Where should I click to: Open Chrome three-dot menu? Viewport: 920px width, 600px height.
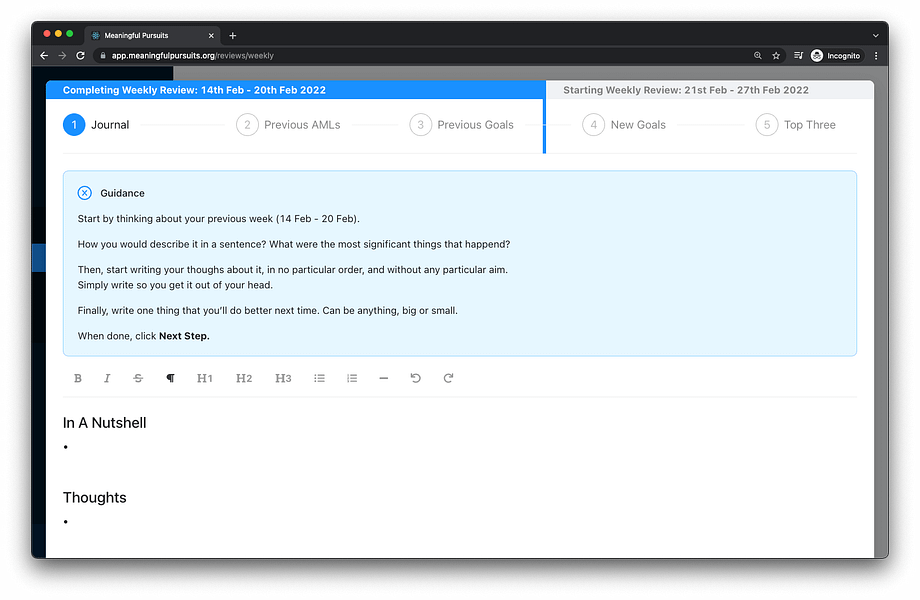tap(876, 56)
